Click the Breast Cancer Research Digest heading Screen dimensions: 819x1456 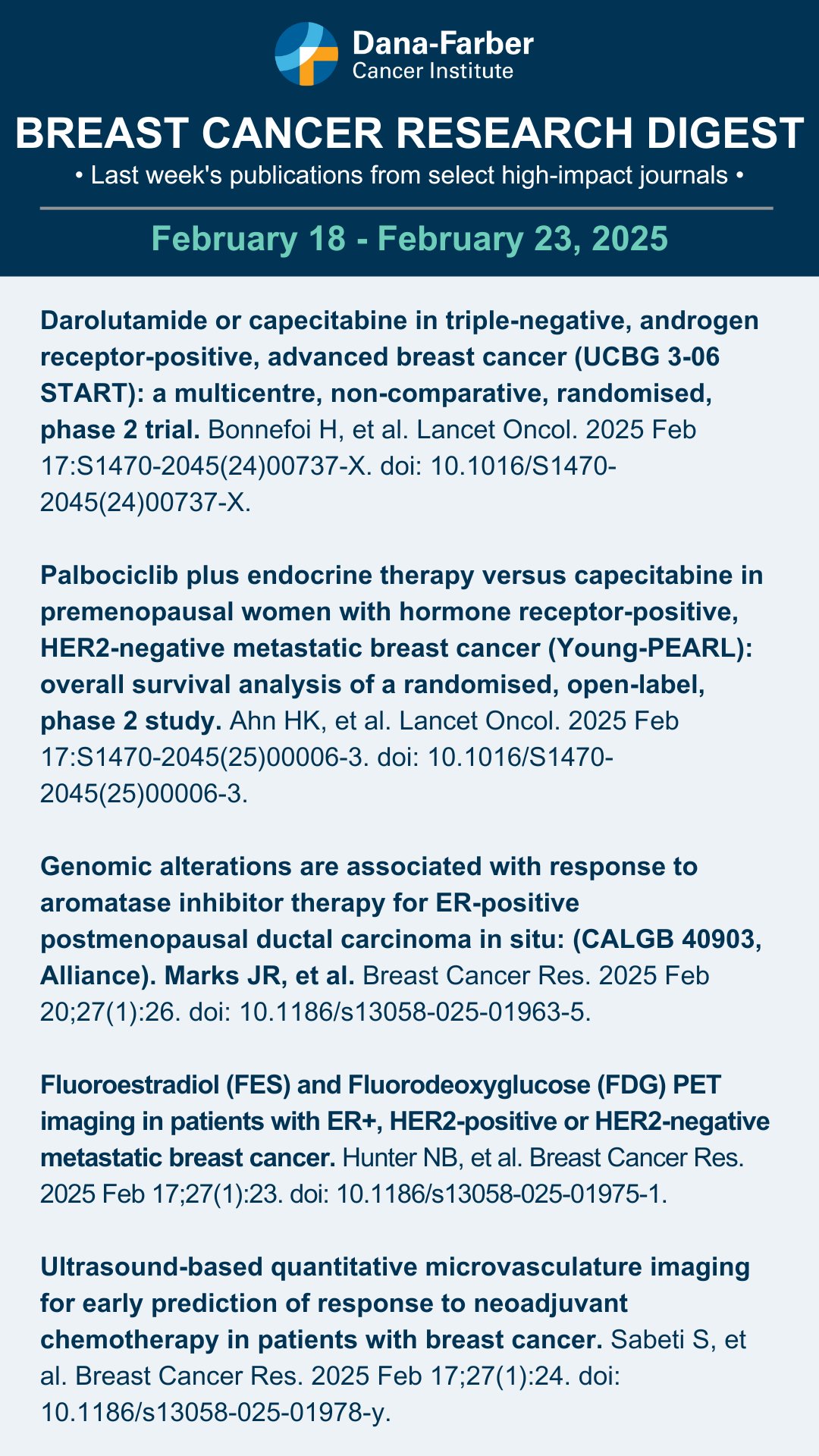409,133
